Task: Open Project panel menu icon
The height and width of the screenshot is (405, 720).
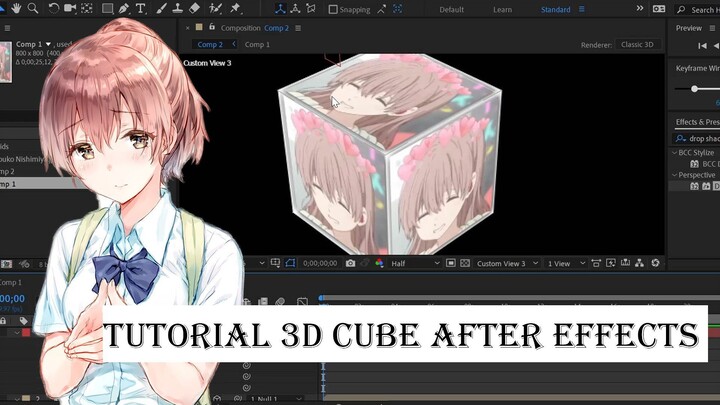Action: pyautogui.click(x=7, y=28)
